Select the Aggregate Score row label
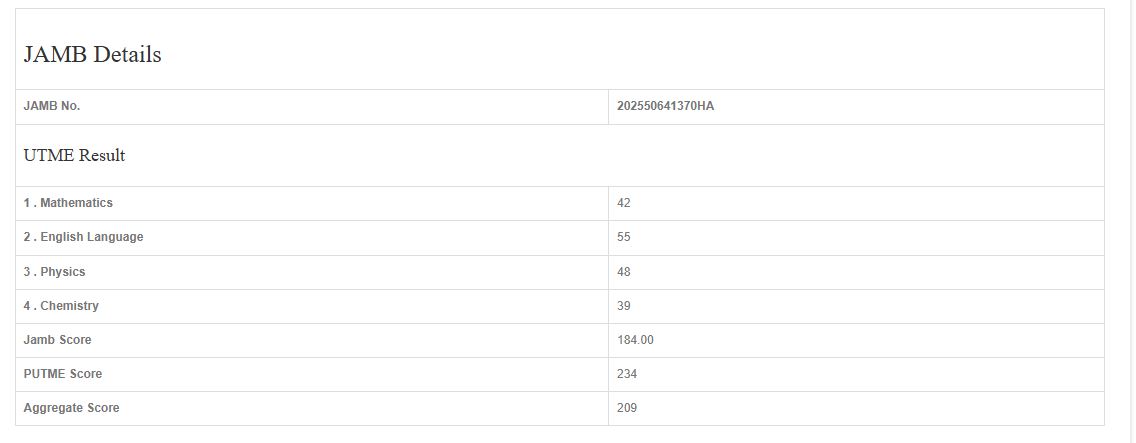This screenshot has height=443, width=1136. coord(71,408)
